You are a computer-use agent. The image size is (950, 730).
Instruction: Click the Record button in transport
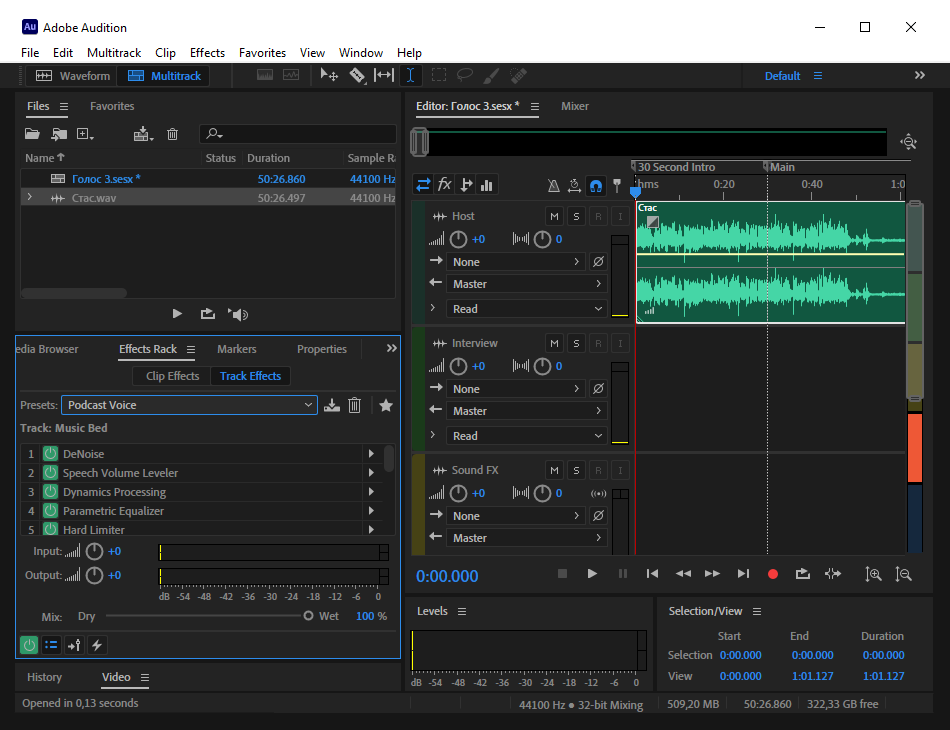click(x=772, y=574)
